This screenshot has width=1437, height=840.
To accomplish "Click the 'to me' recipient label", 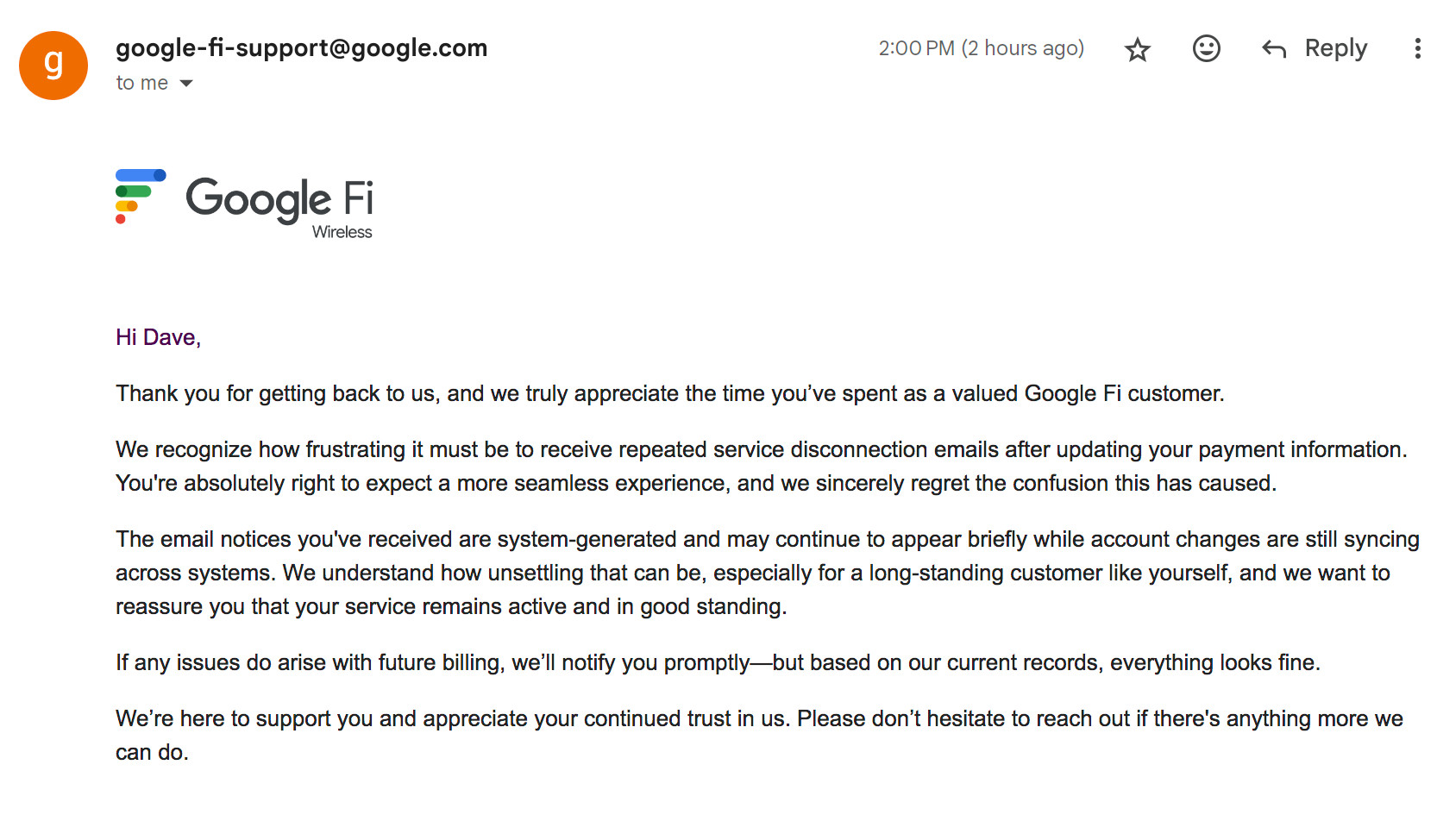I will pyautogui.click(x=142, y=83).
